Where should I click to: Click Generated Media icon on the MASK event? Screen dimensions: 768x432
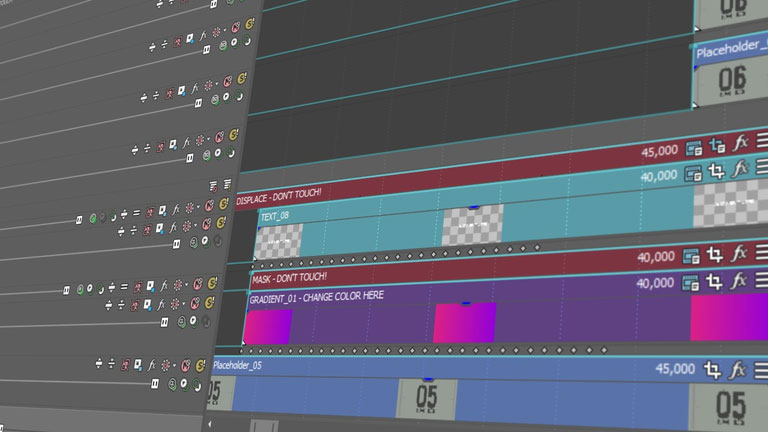click(691, 256)
